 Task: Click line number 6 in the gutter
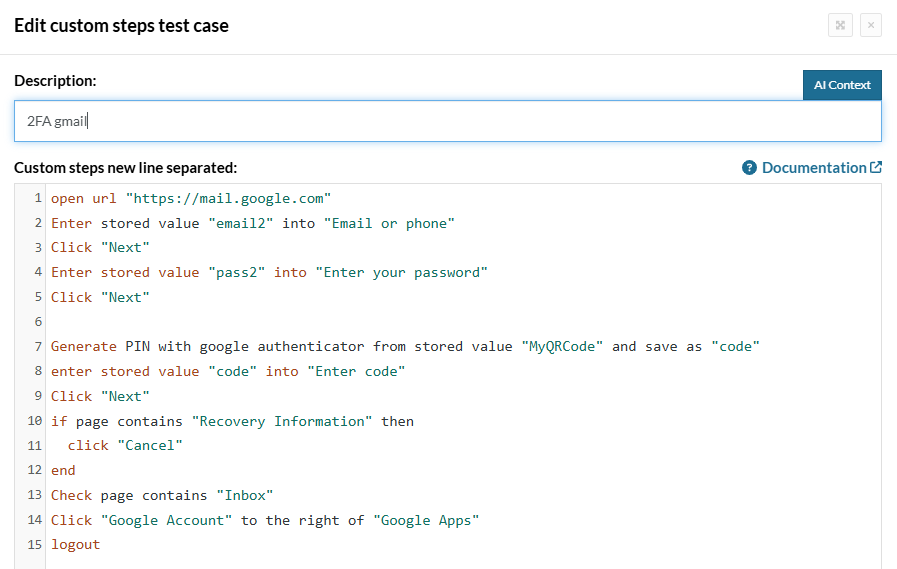pos(38,322)
